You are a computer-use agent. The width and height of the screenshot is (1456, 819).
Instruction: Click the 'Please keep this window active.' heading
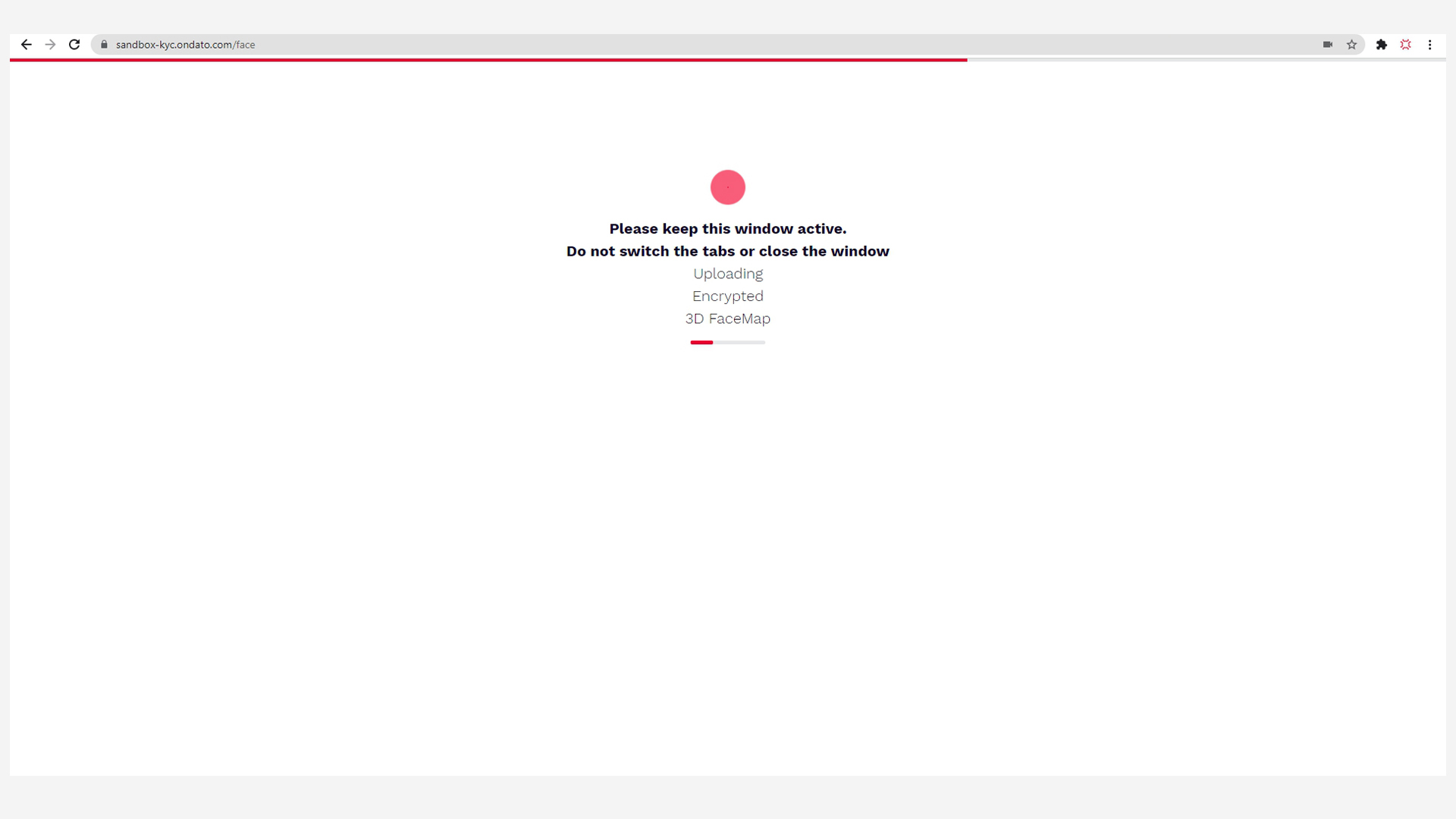point(728,229)
